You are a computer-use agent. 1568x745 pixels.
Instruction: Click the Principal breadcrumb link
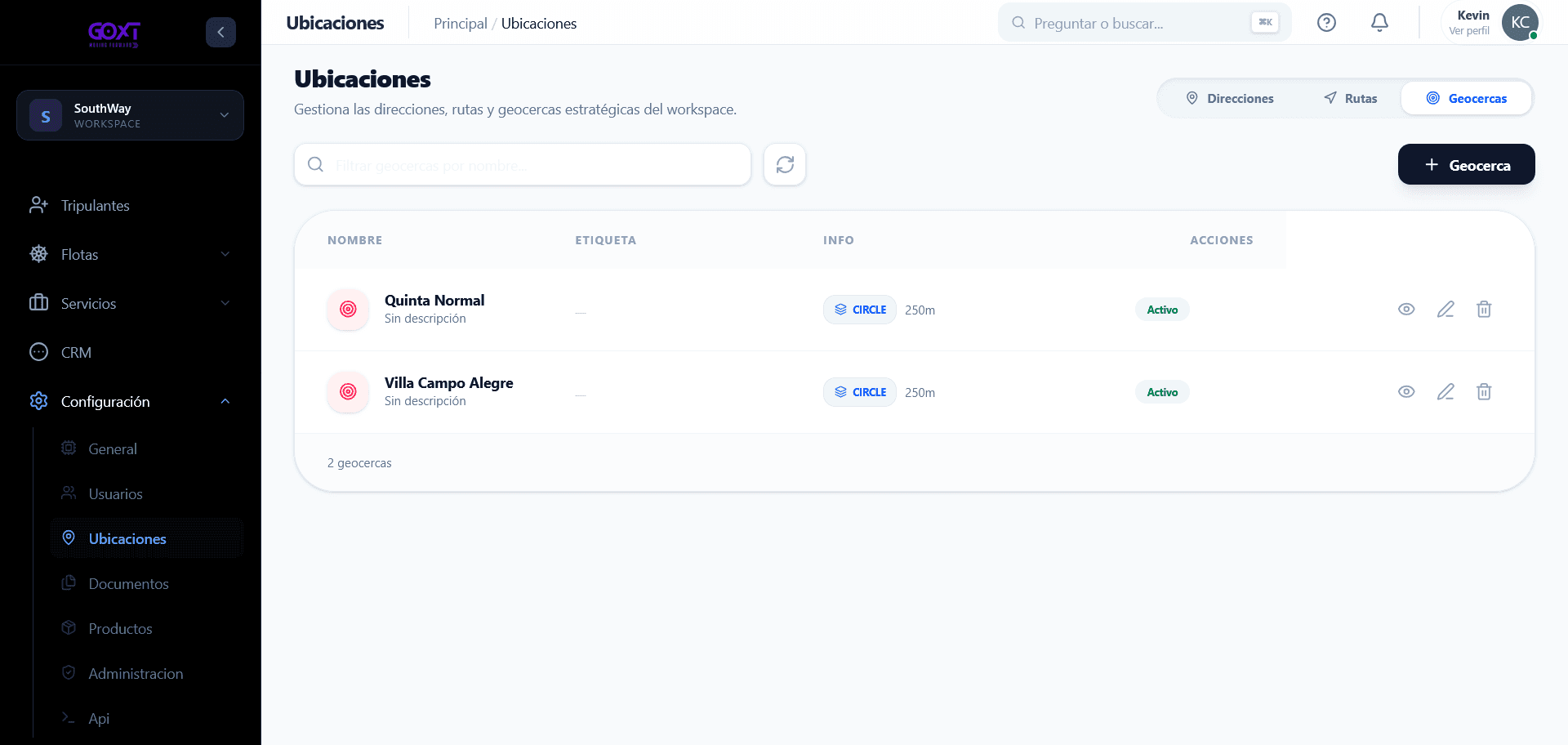pyautogui.click(x=461, y=24)
